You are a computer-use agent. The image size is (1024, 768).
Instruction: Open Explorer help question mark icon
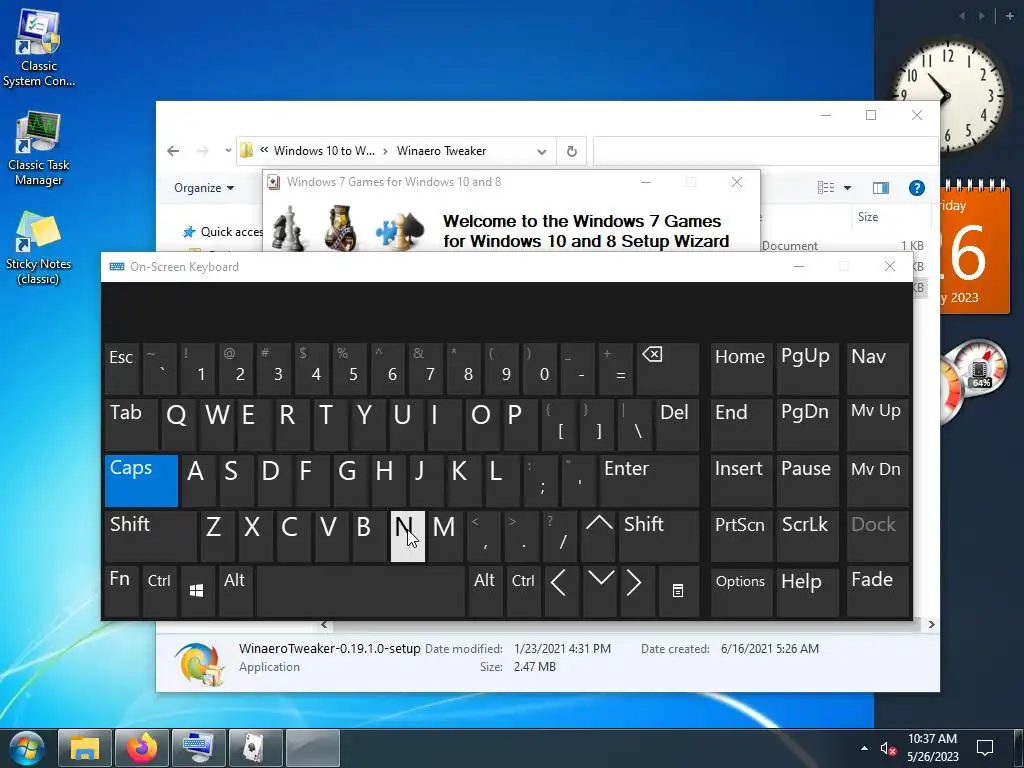(x=917, y=188)
